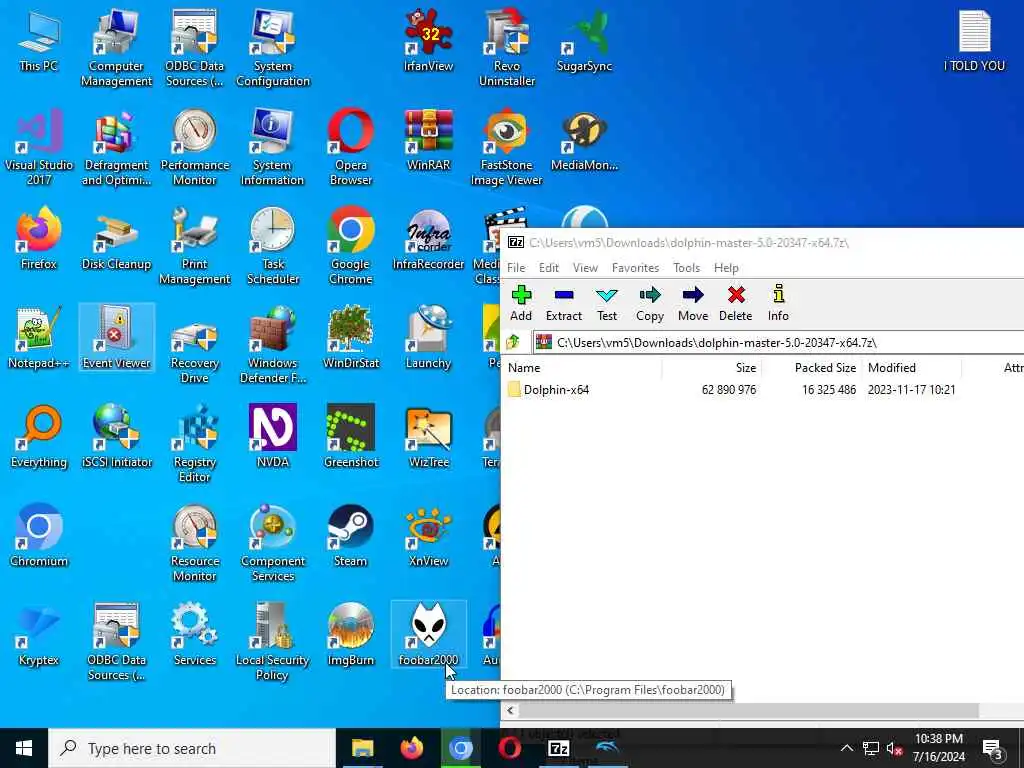Select the Everything search desktop icon

point(39,437)
